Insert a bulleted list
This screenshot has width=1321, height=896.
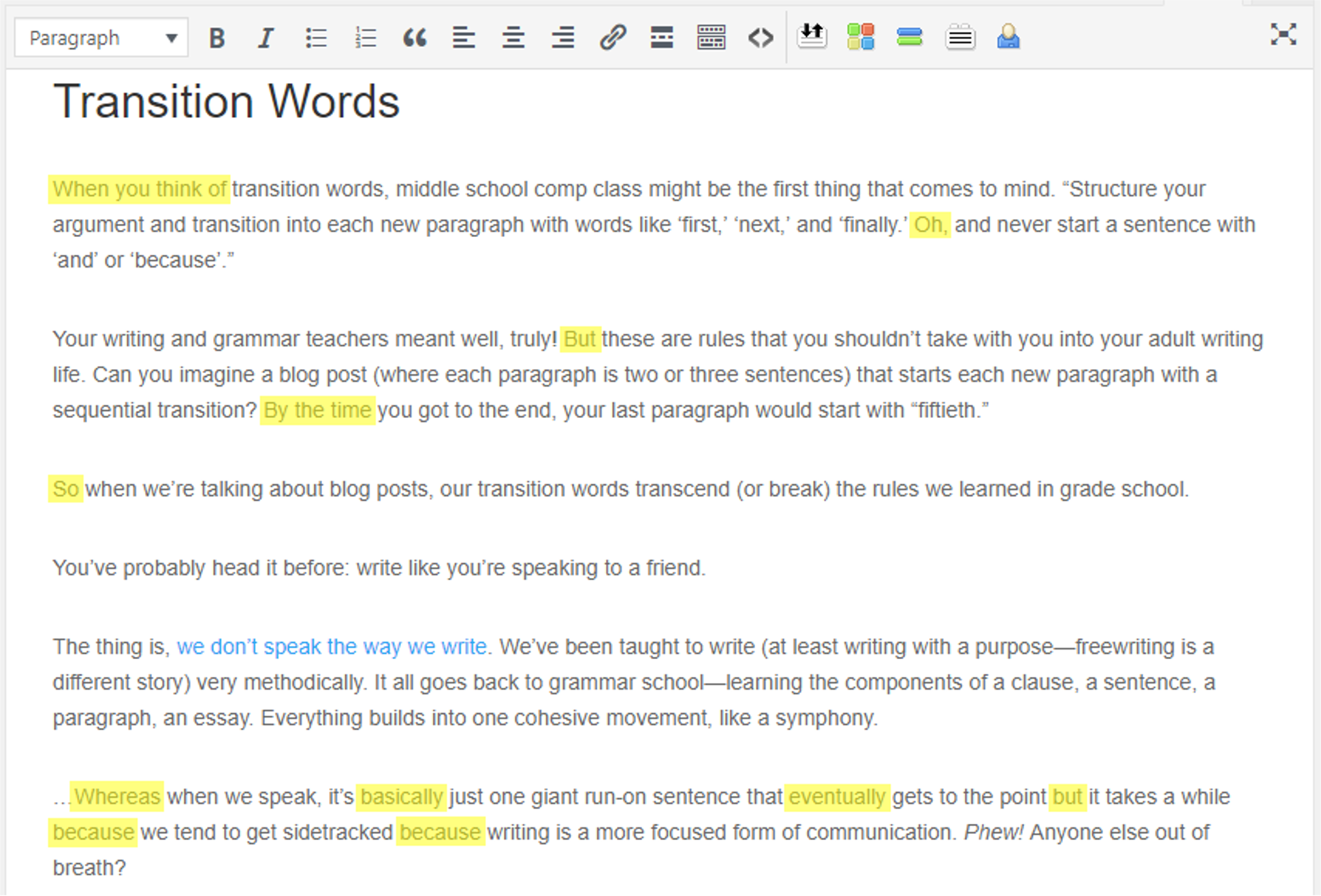pyautogui.click(x=316, y=37)
